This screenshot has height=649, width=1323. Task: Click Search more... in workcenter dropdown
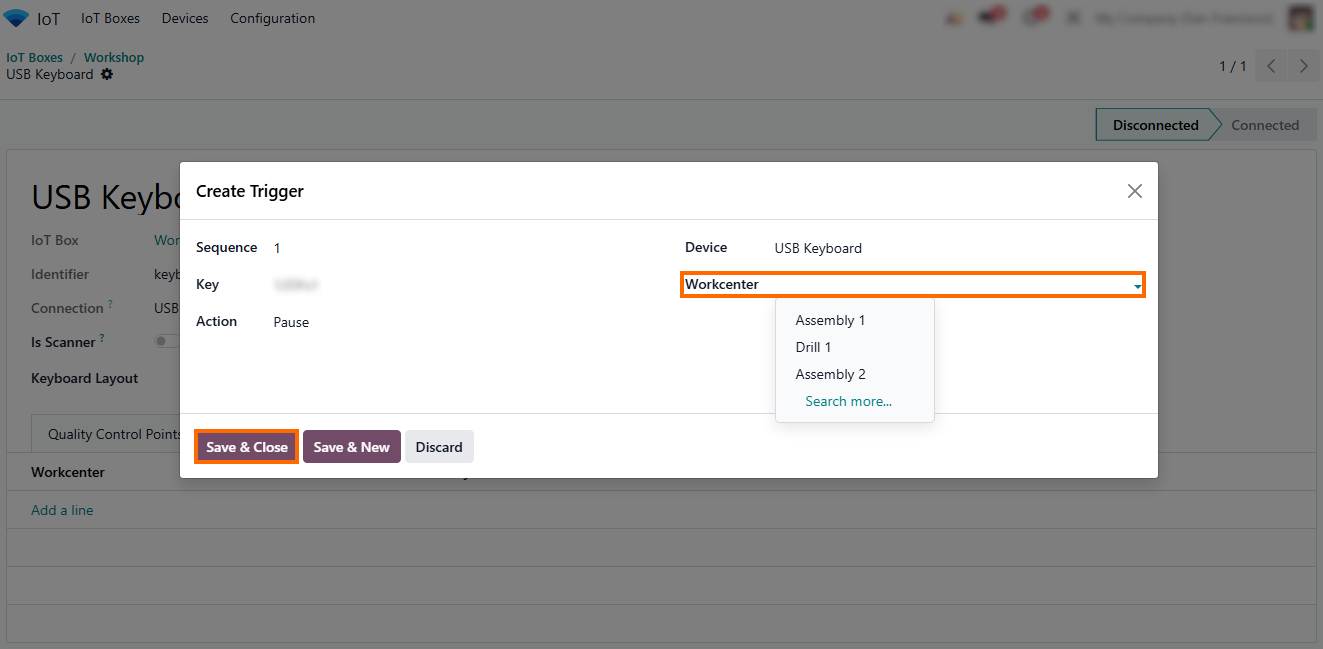(x=848, y=401)
